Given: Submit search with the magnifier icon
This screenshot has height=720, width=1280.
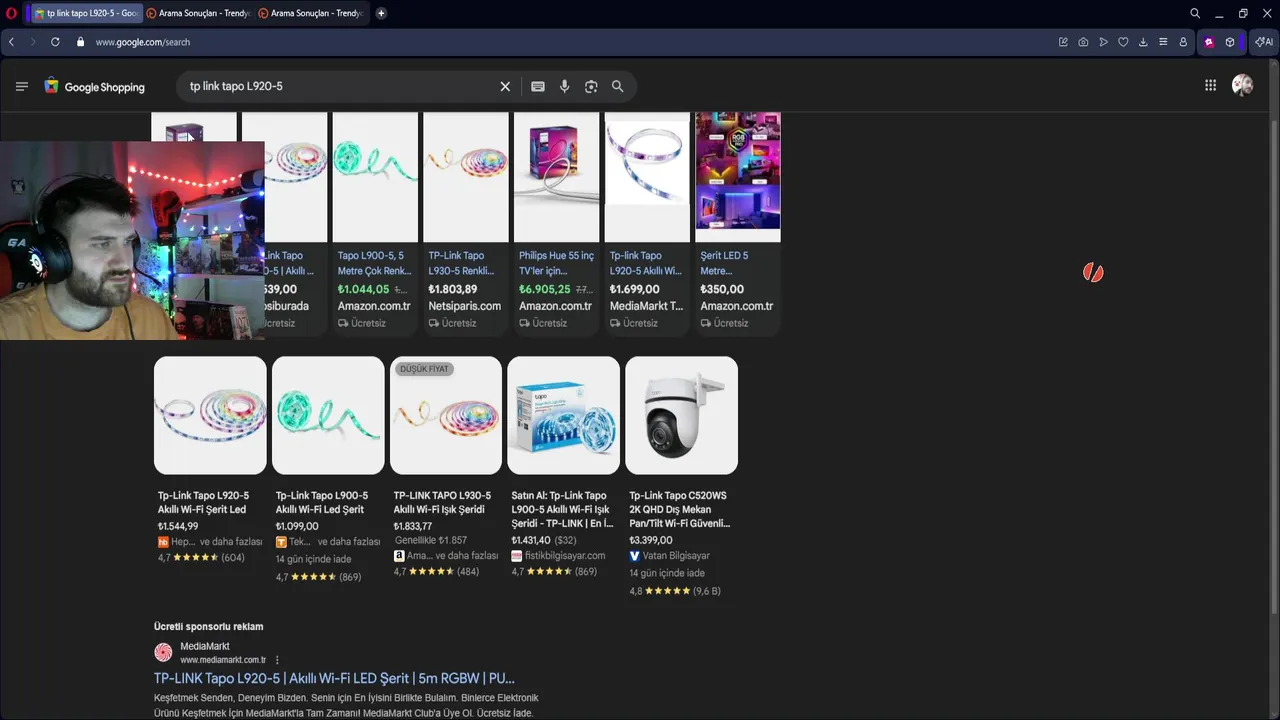Looking at the screenshot, I should [617, 87].
